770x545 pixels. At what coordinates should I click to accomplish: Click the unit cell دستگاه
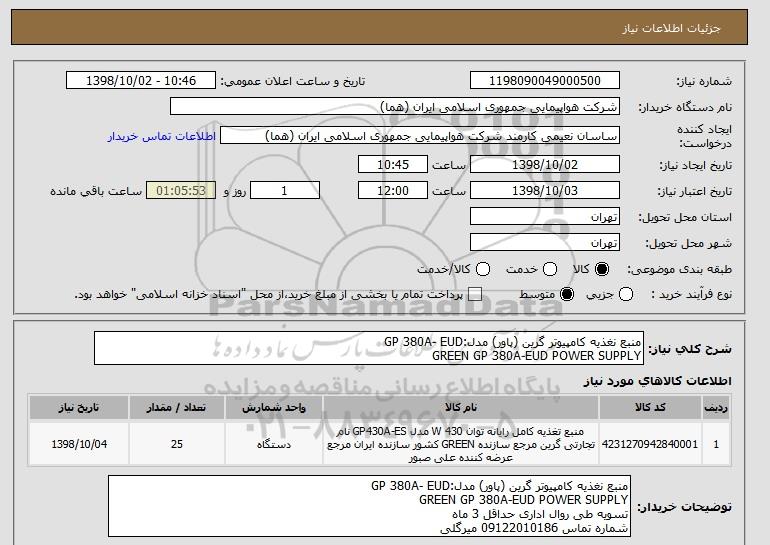click(x=274, y=444)
